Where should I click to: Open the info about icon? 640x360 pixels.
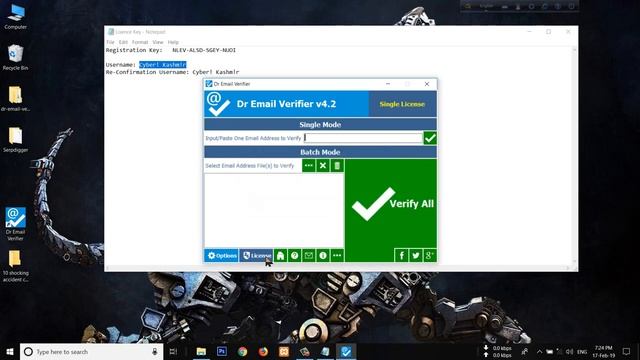[323, 256]
